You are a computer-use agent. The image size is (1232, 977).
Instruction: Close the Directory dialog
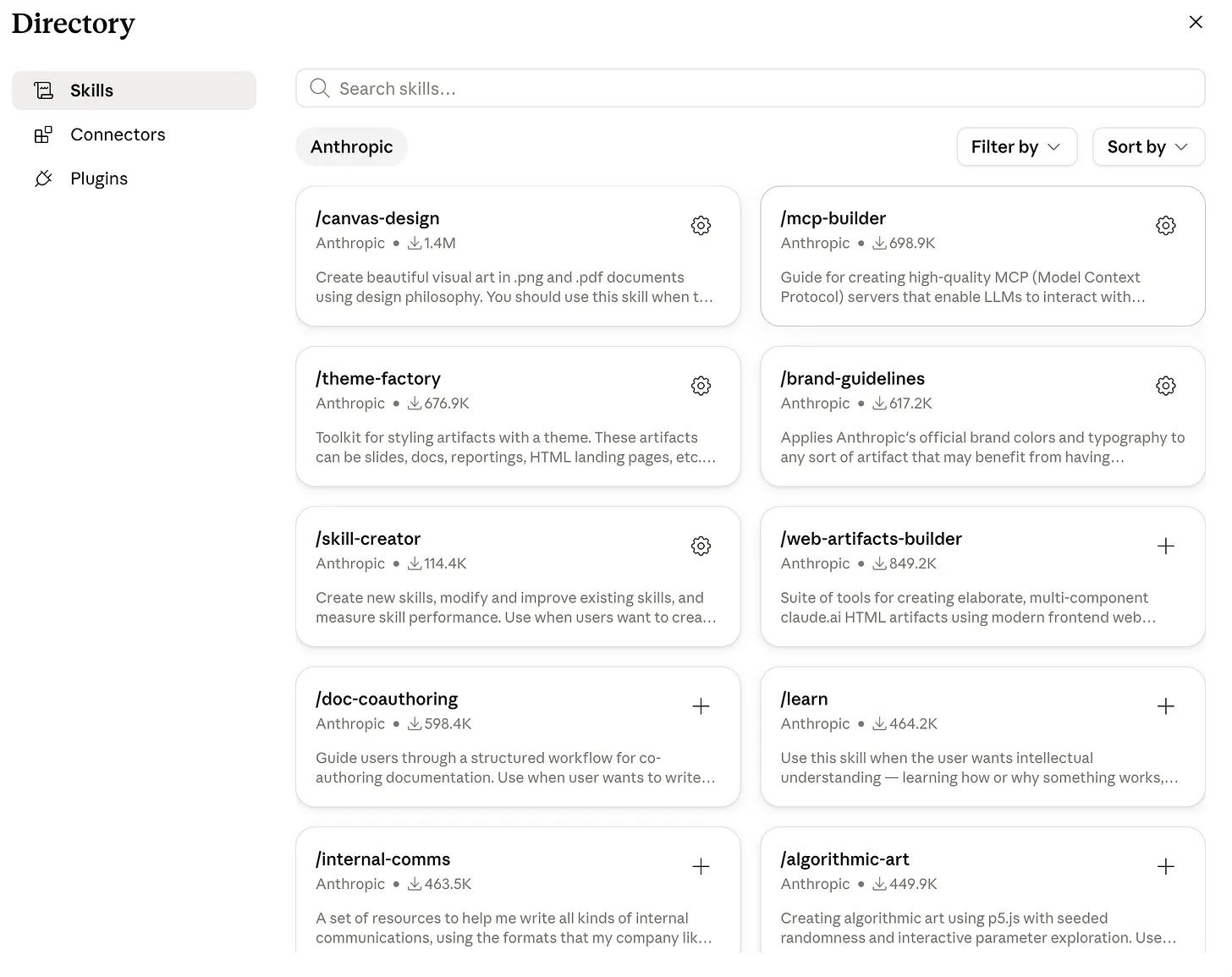point(1196,22)
